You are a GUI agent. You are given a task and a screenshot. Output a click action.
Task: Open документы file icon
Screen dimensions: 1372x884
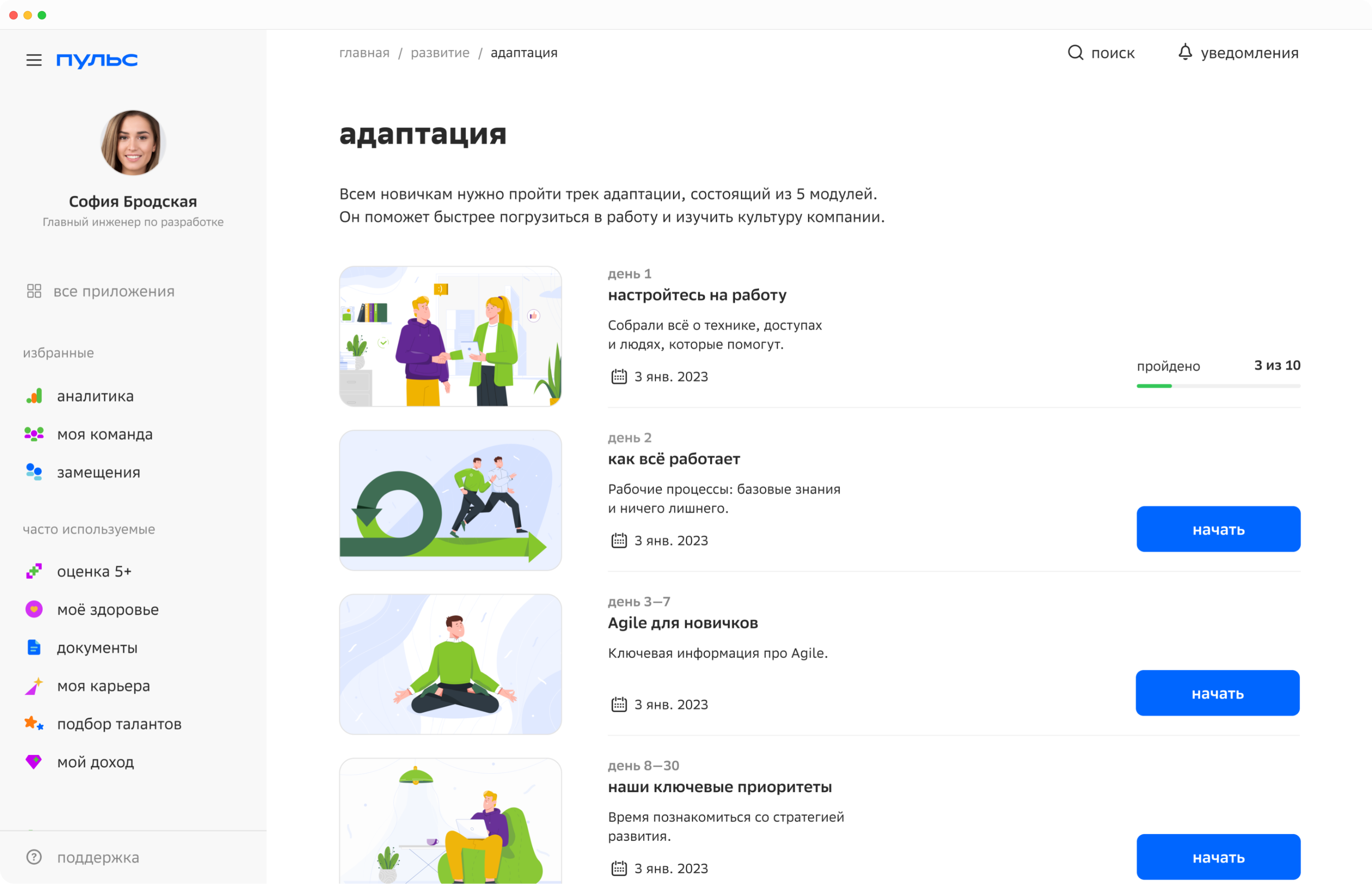coord(34,648)
